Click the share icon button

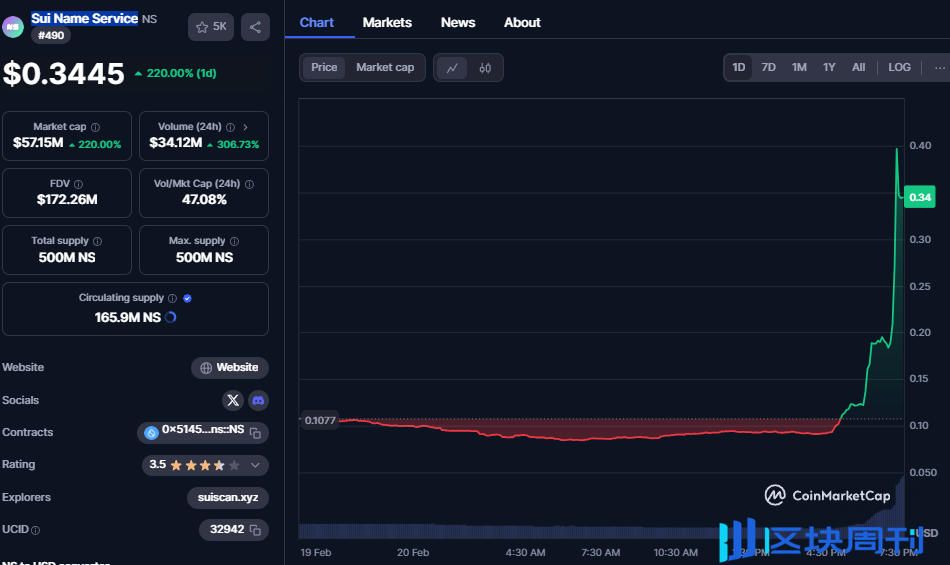click(255, 27)
